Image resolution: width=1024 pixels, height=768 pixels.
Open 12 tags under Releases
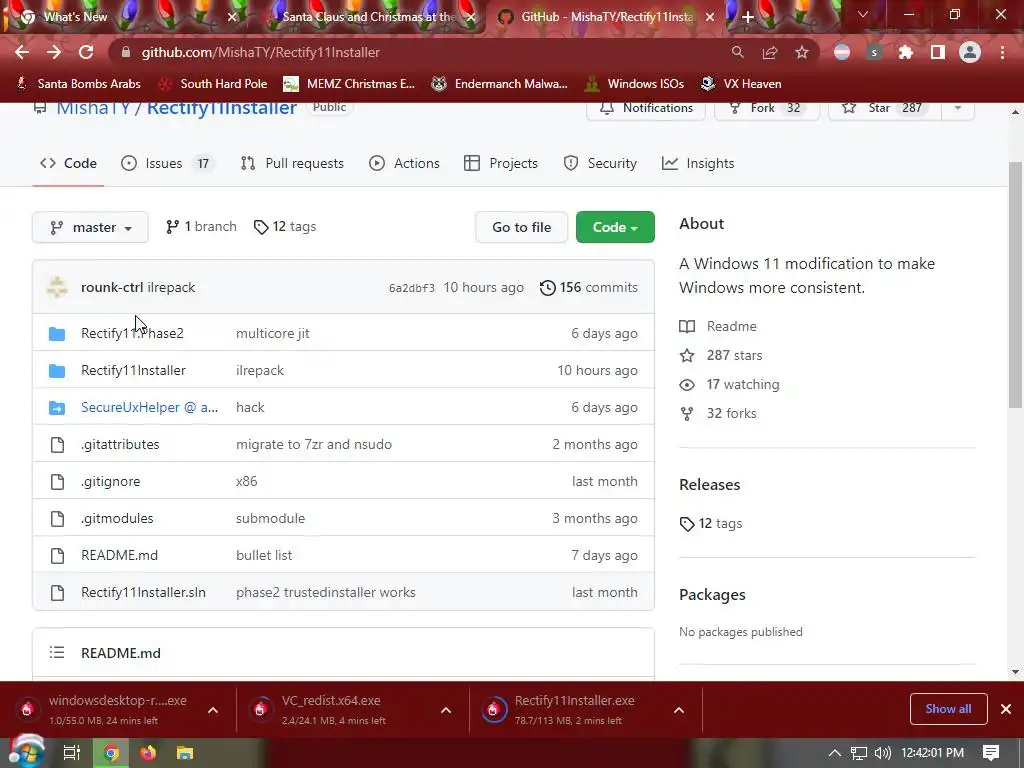click(x=711, y=524)
